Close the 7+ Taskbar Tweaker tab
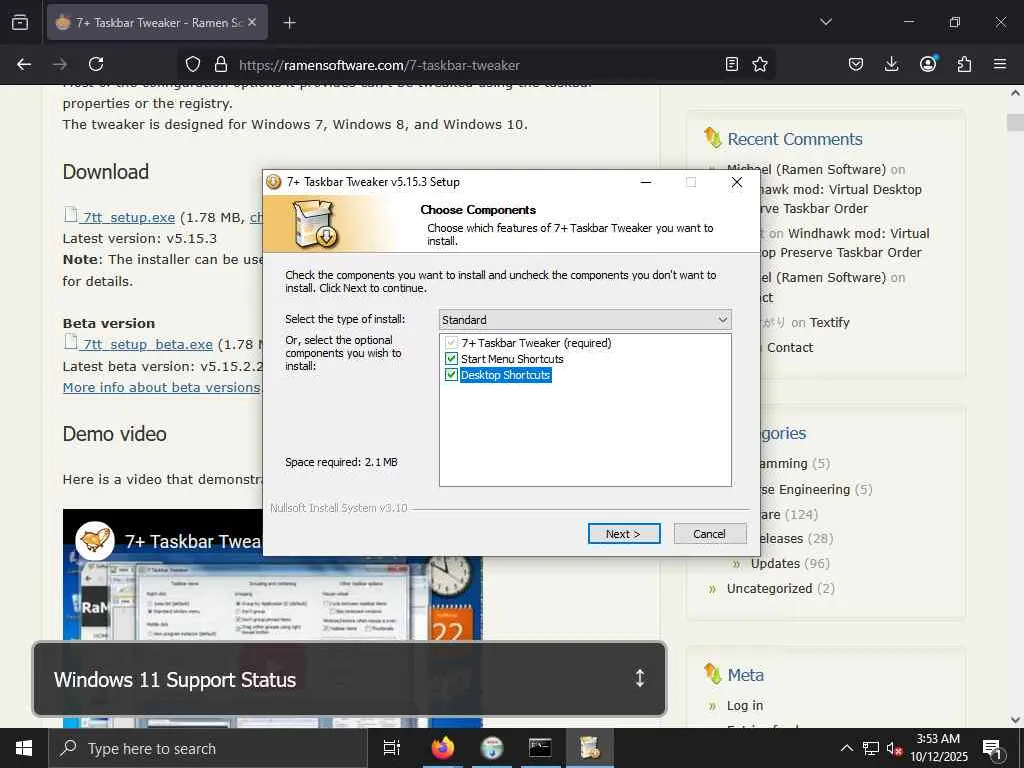1024x768 pixels. tap(252, 22)
